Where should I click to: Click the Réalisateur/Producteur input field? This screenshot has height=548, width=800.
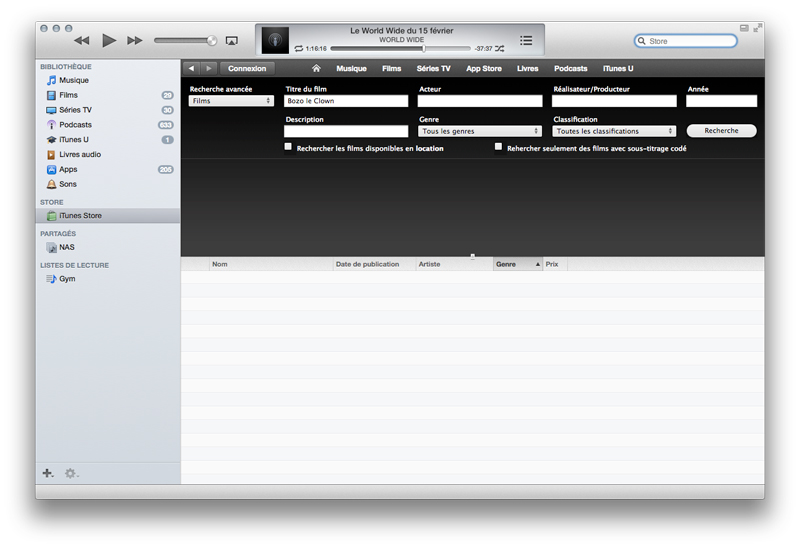[614, 101]
